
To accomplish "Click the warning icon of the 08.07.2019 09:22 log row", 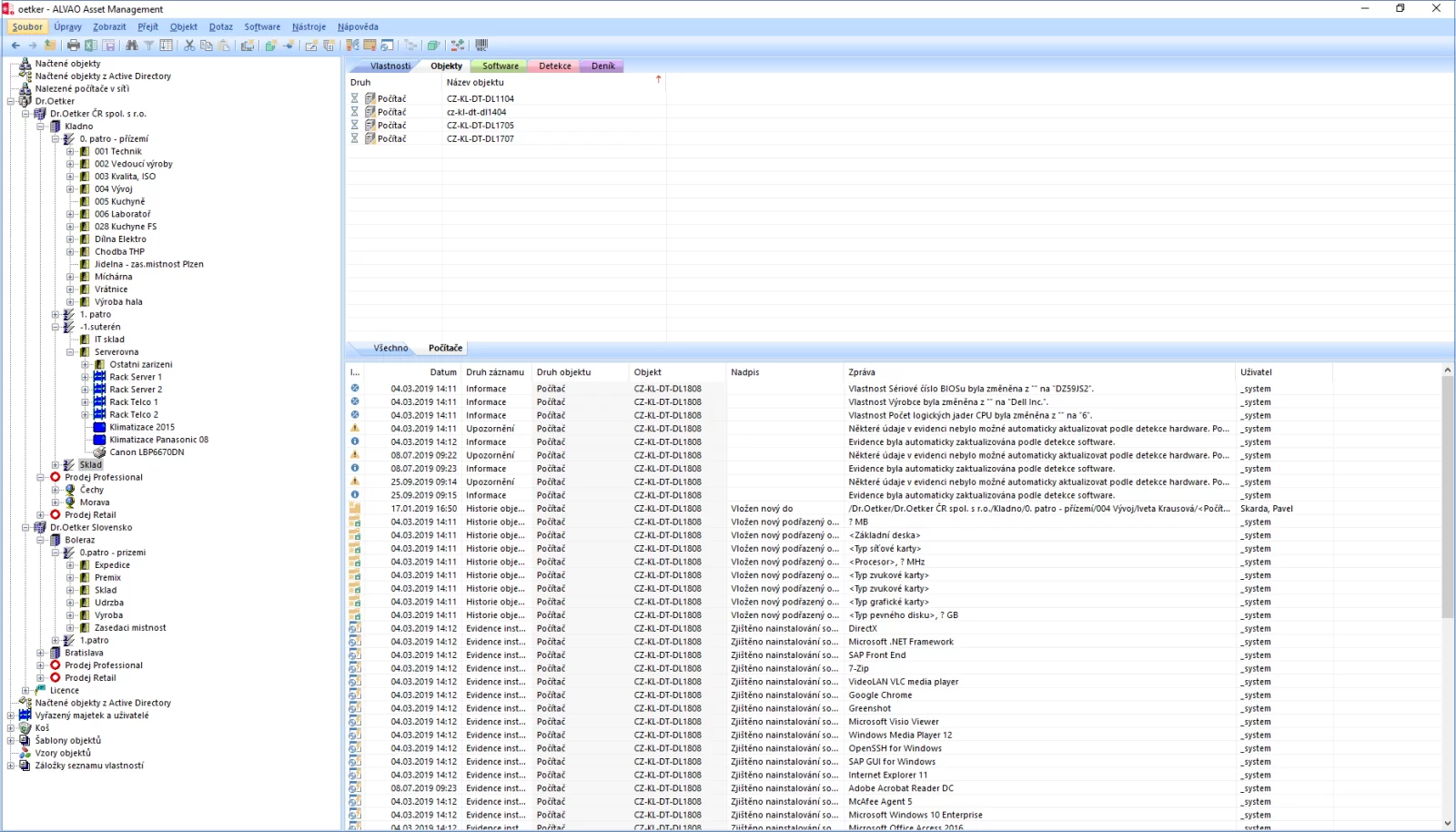I will [355, 454].
